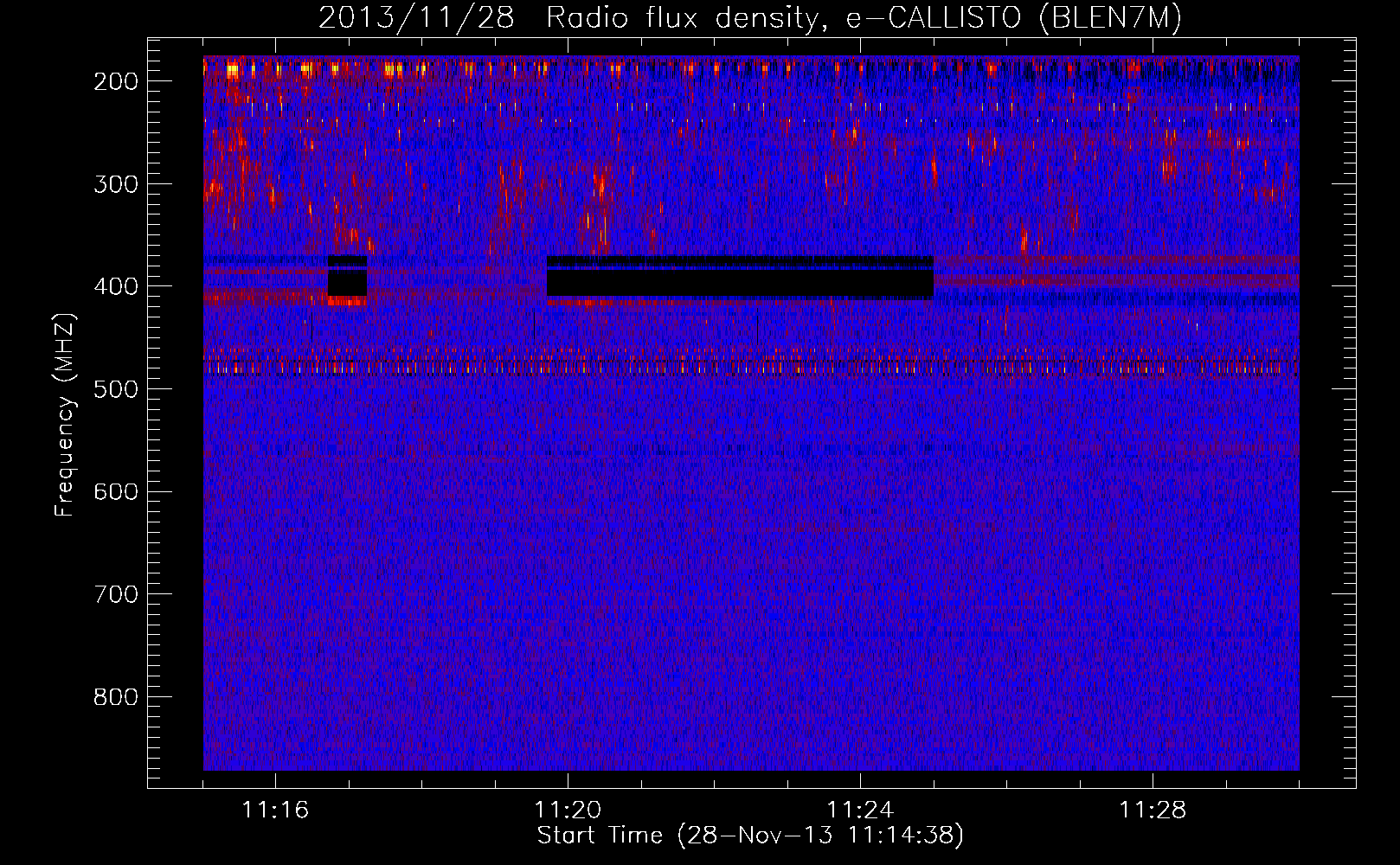The image size is (1400, 865).
Task: Click the long black data gap near 400 MHz
Action: click(740, 278)
